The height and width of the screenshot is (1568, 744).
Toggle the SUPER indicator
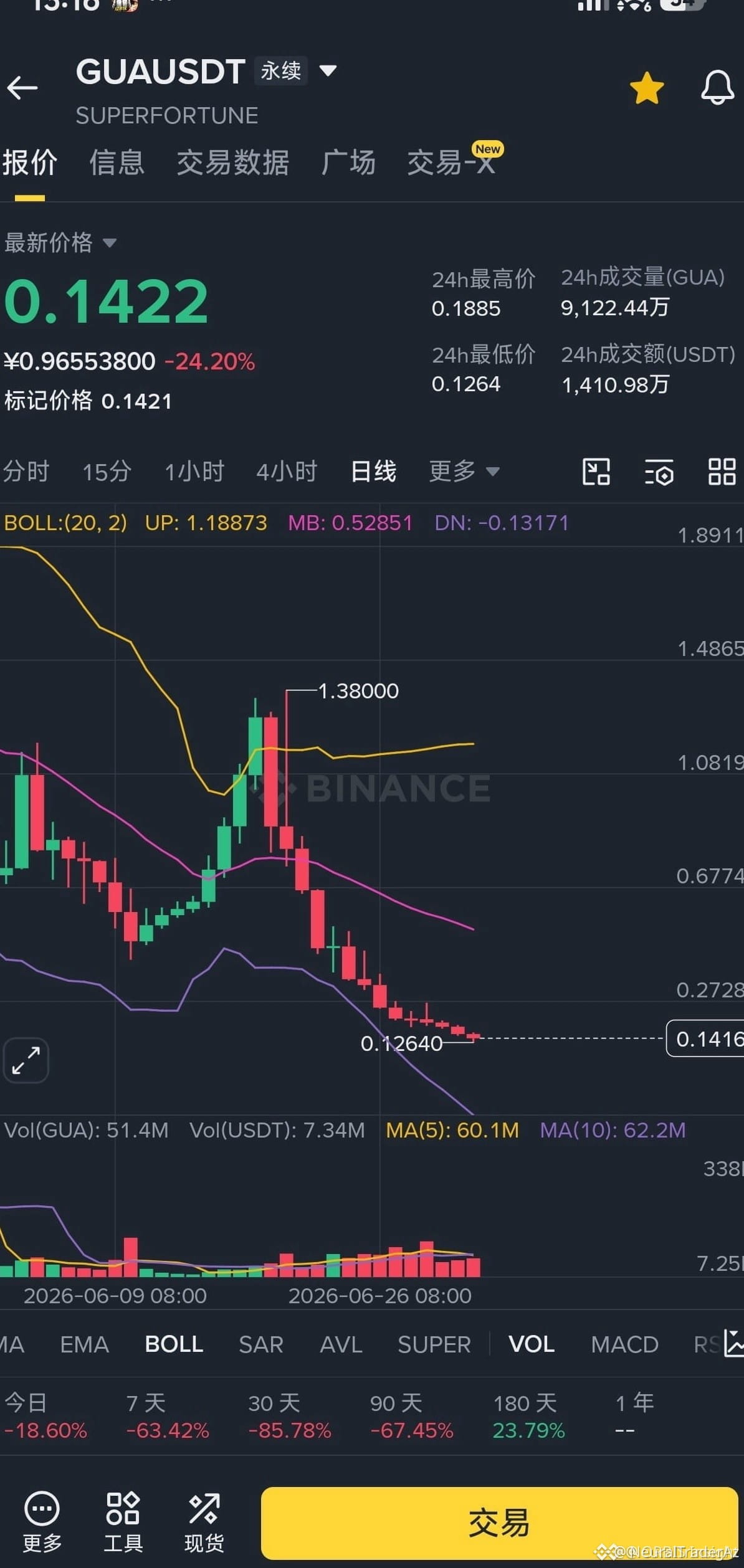click(434, 1345)
